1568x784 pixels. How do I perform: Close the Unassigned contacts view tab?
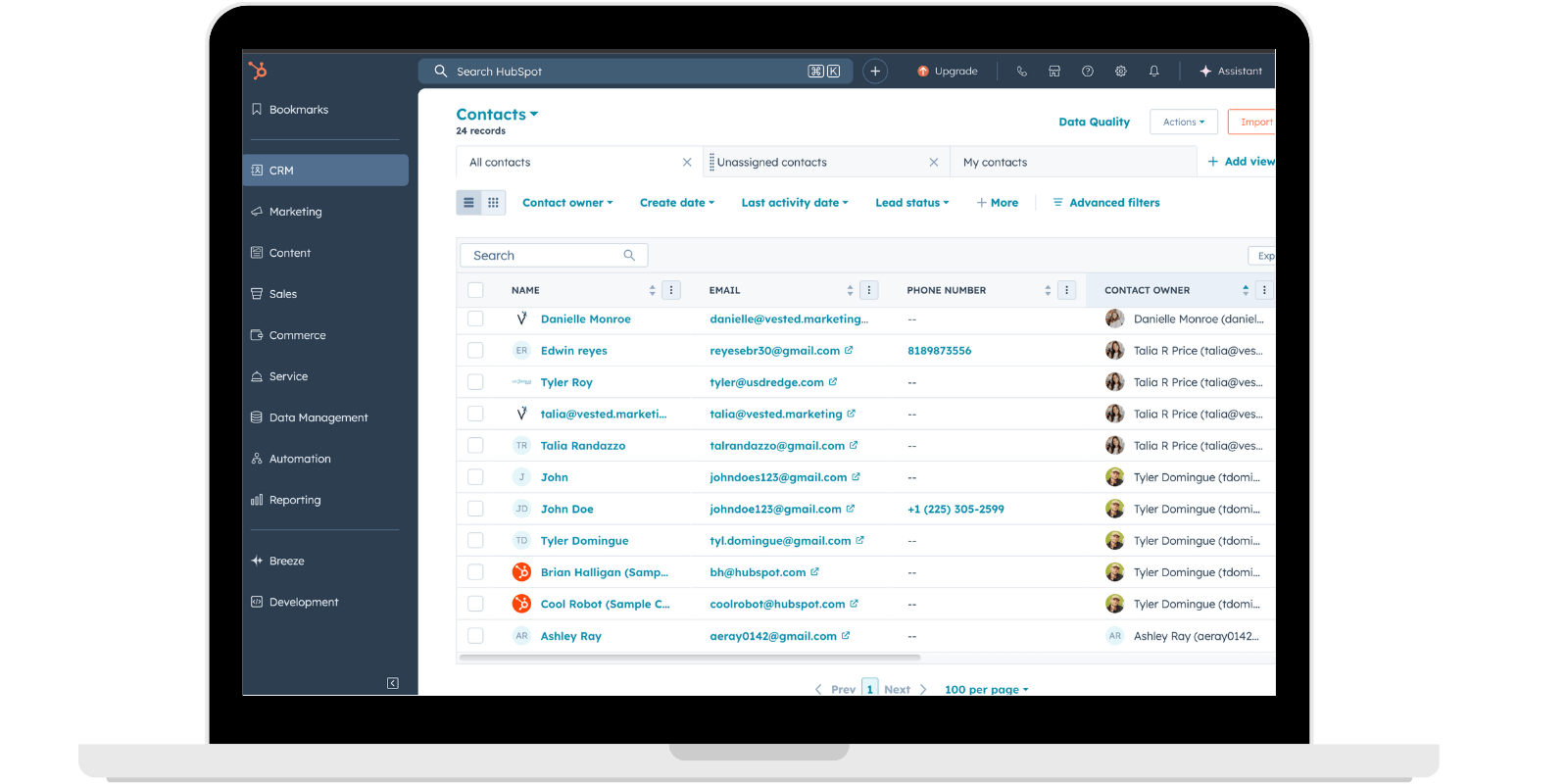[934, 163]
